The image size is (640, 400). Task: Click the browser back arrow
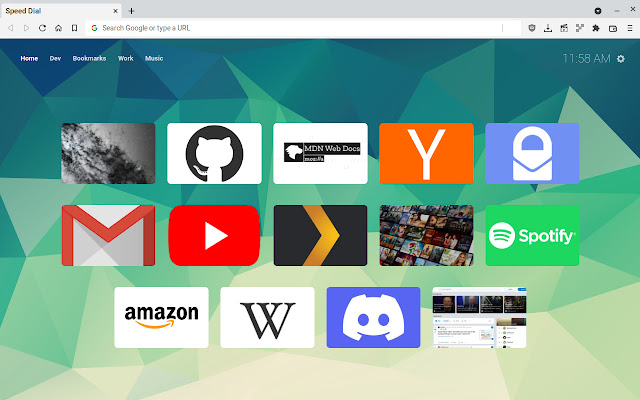11,28
